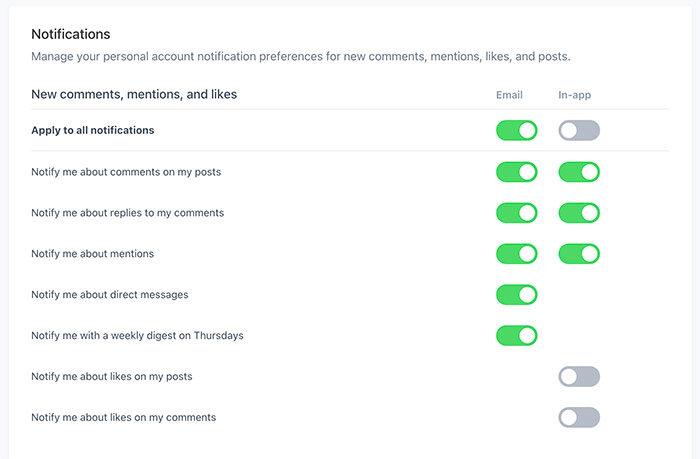Switch off in-app notifications for mentions

(579, 254)
